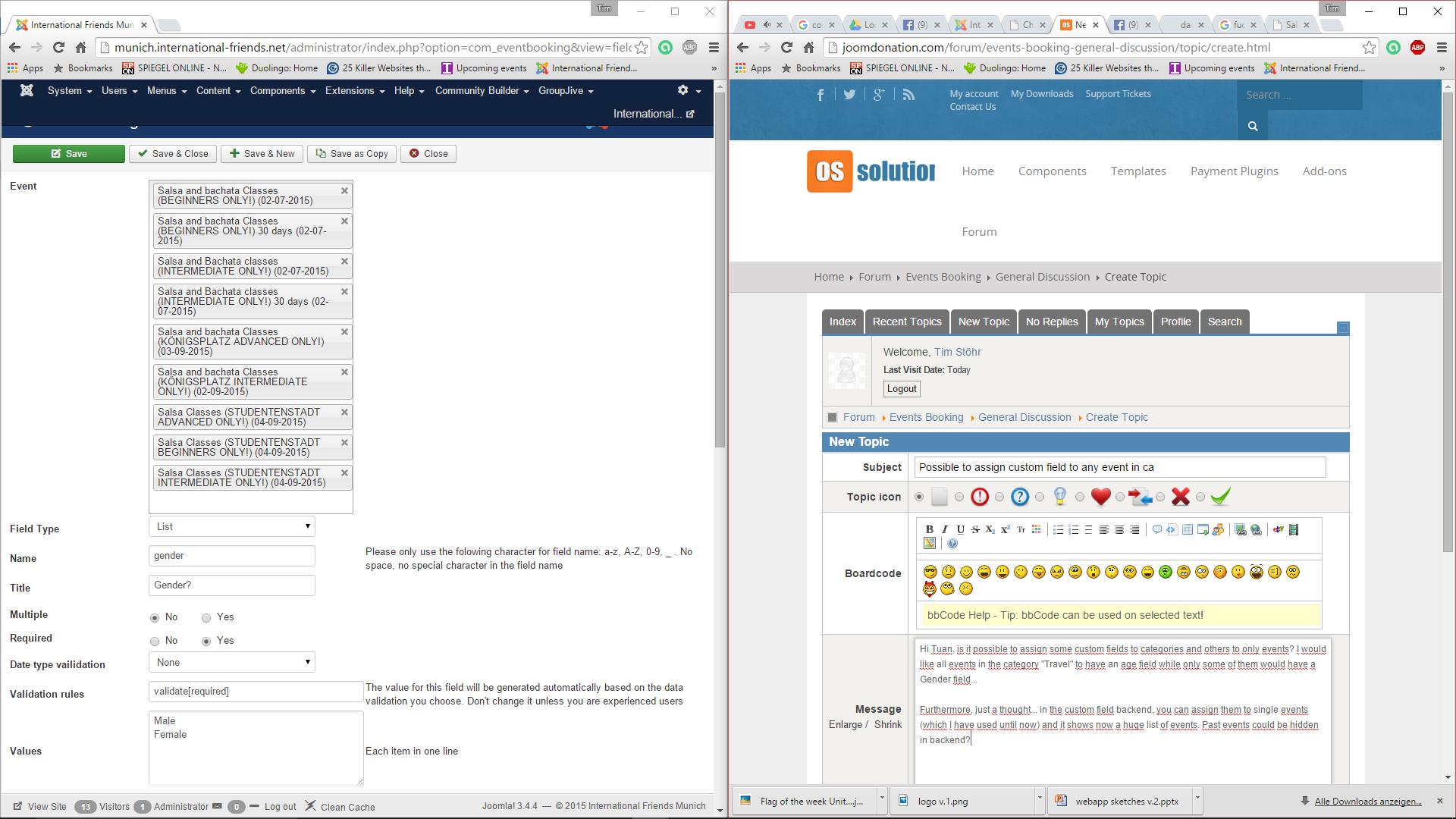Click into the Subject text field
Image resolution: width=1456 pixels, height=819 pixels.
tap(1119, 467)
